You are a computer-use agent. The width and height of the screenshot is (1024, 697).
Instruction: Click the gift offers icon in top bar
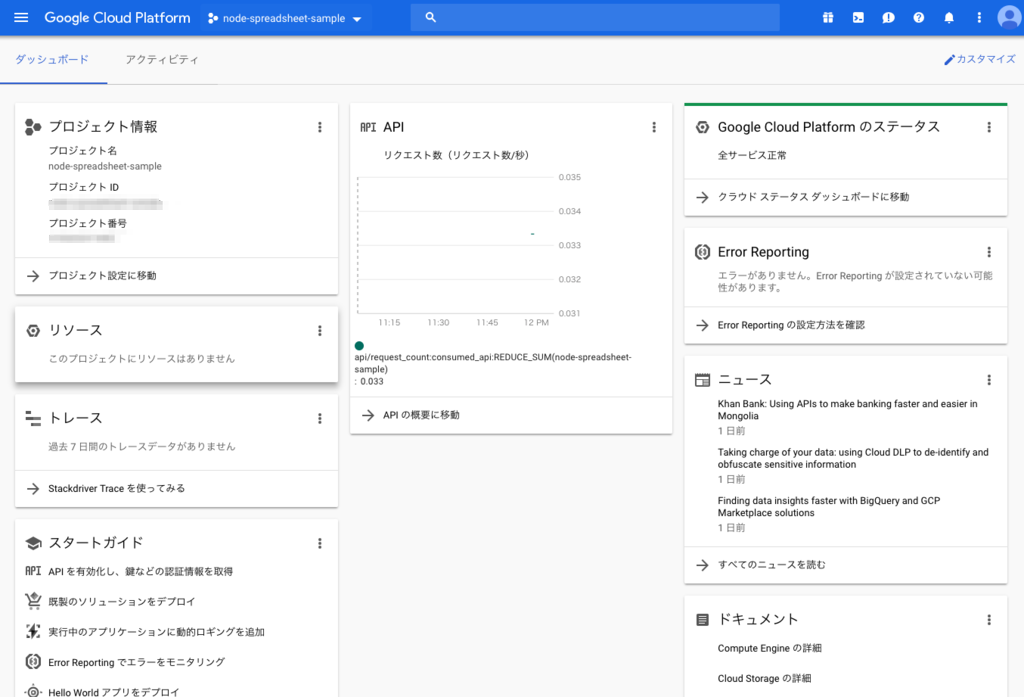pos(828,17)
